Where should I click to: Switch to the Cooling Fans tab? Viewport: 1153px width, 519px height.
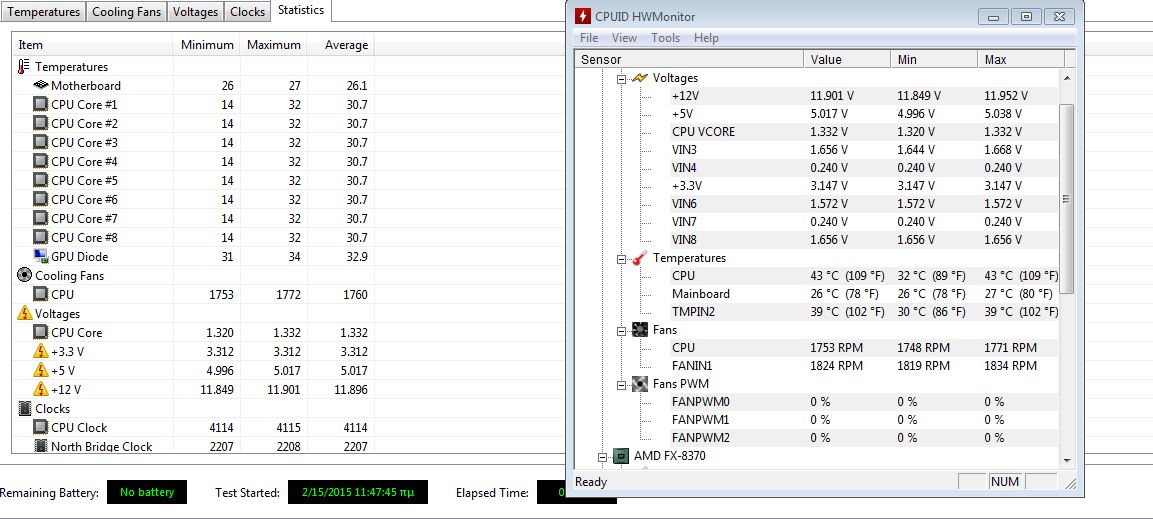(x=126, y=12)
